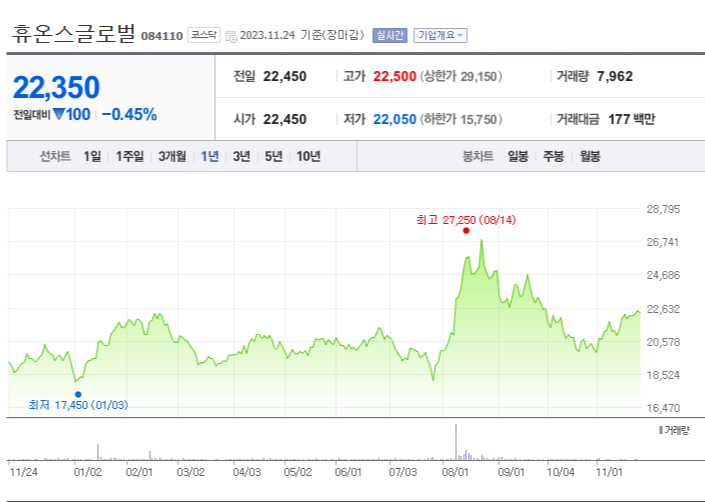
Task: Click the 16,470 price axis label
Action: click(663, 408)
